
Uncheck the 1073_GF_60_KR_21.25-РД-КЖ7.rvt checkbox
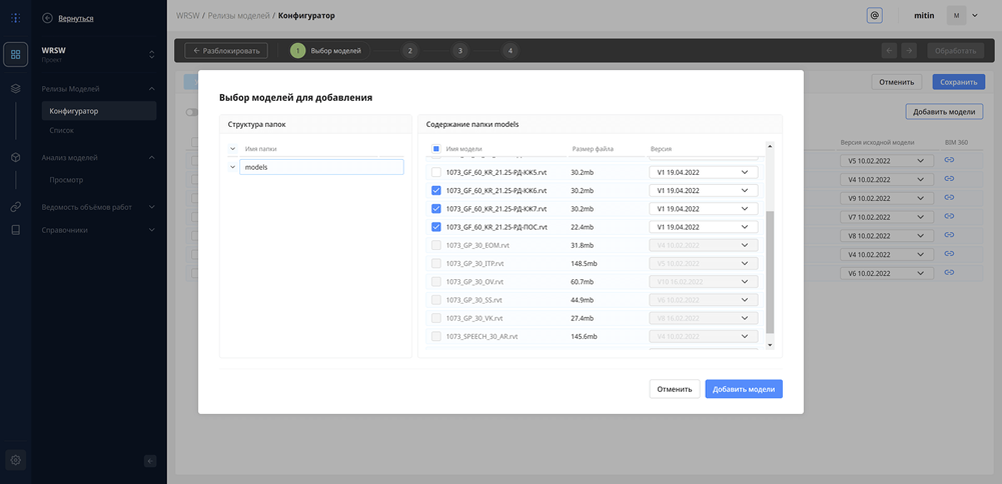point(436,208)
